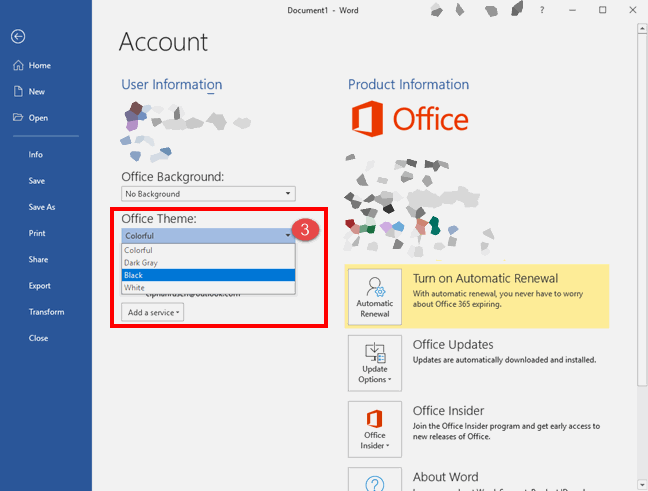Go to the Print page

[x=37, y=233]
